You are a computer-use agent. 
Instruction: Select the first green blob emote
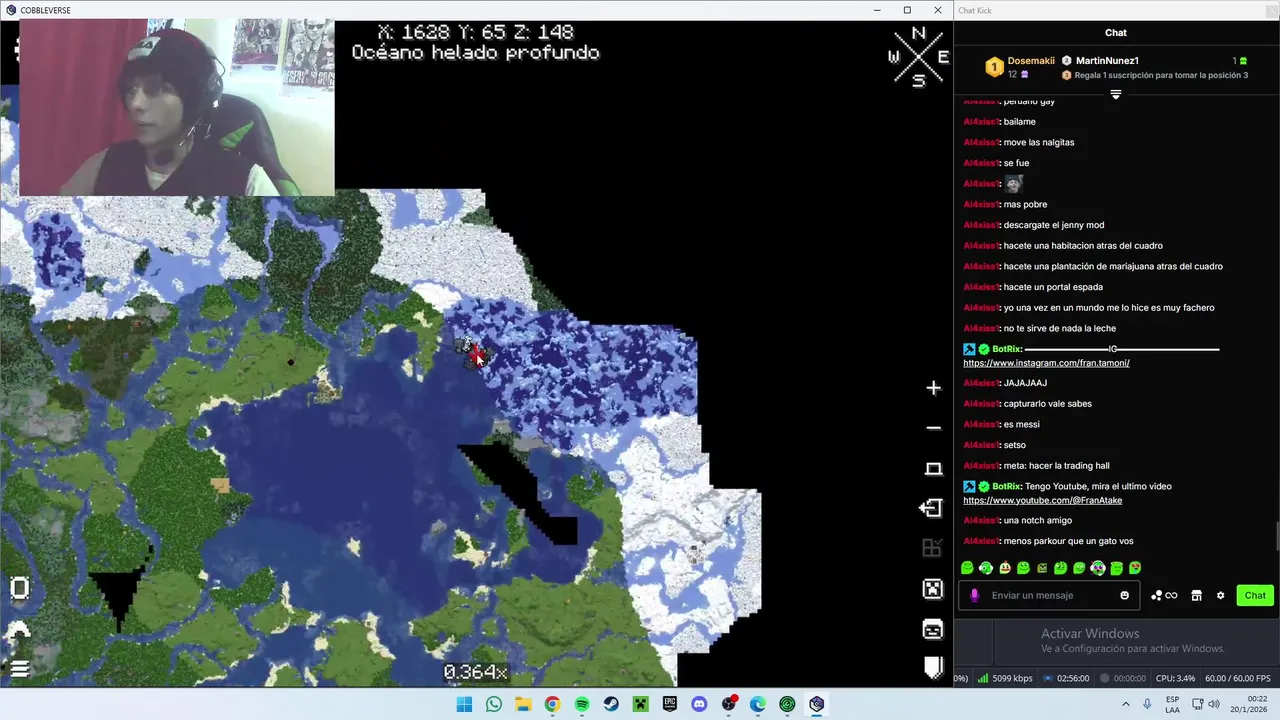click(967, 568)
